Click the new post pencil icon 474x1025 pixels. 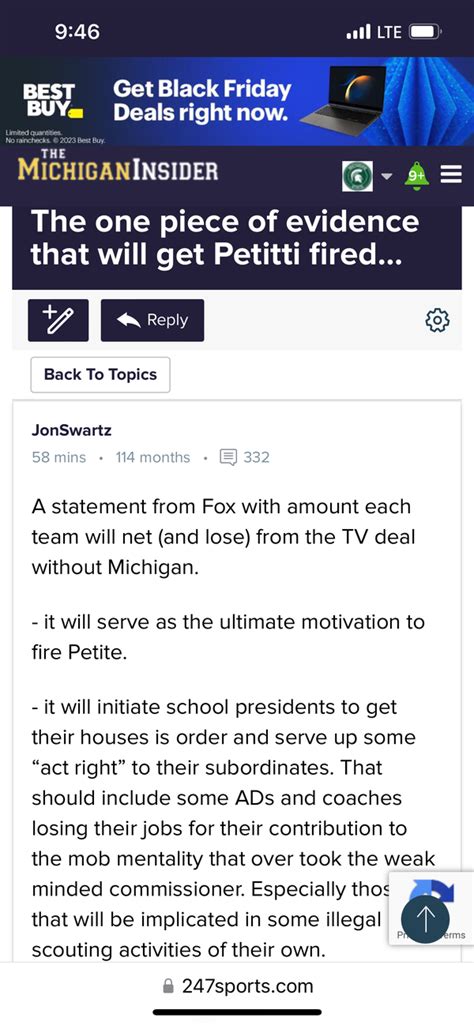[58, 320]
